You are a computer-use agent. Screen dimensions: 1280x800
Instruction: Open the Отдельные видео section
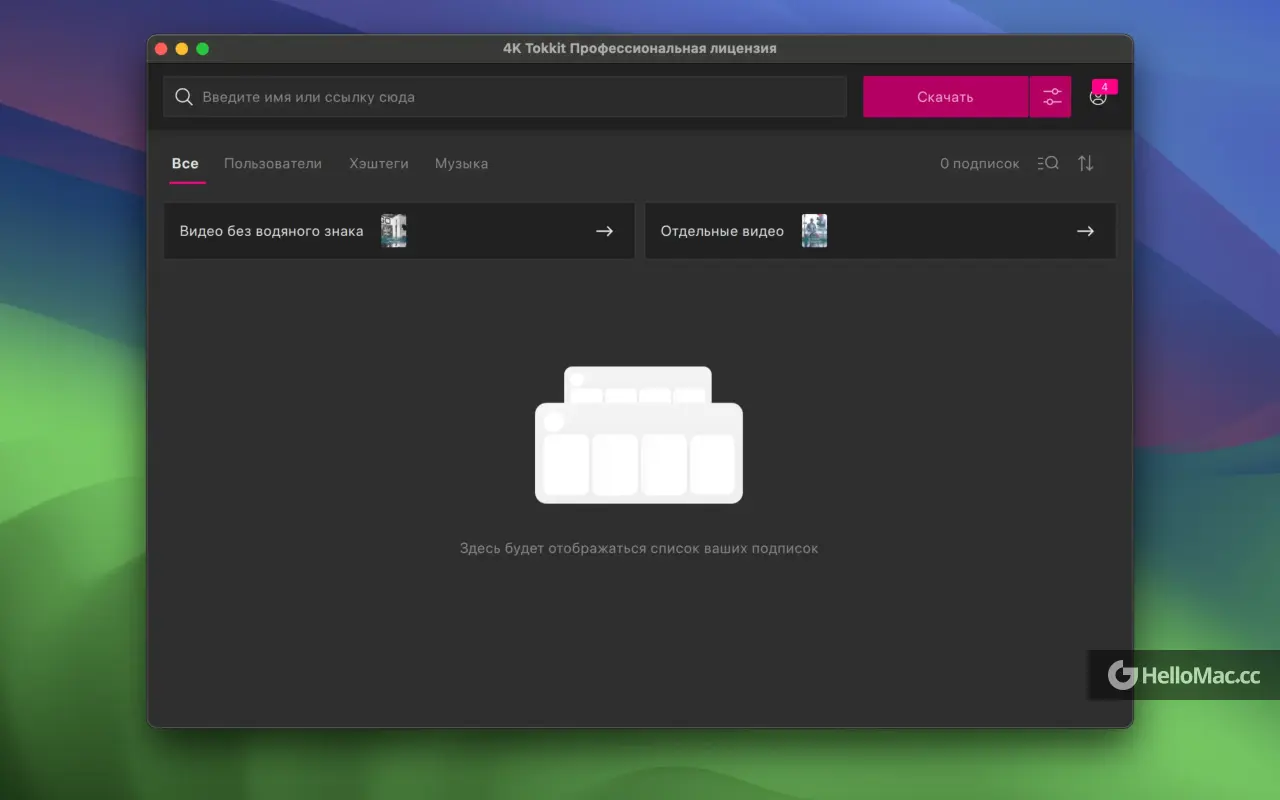pyautogui.click(x=880, y=231)
